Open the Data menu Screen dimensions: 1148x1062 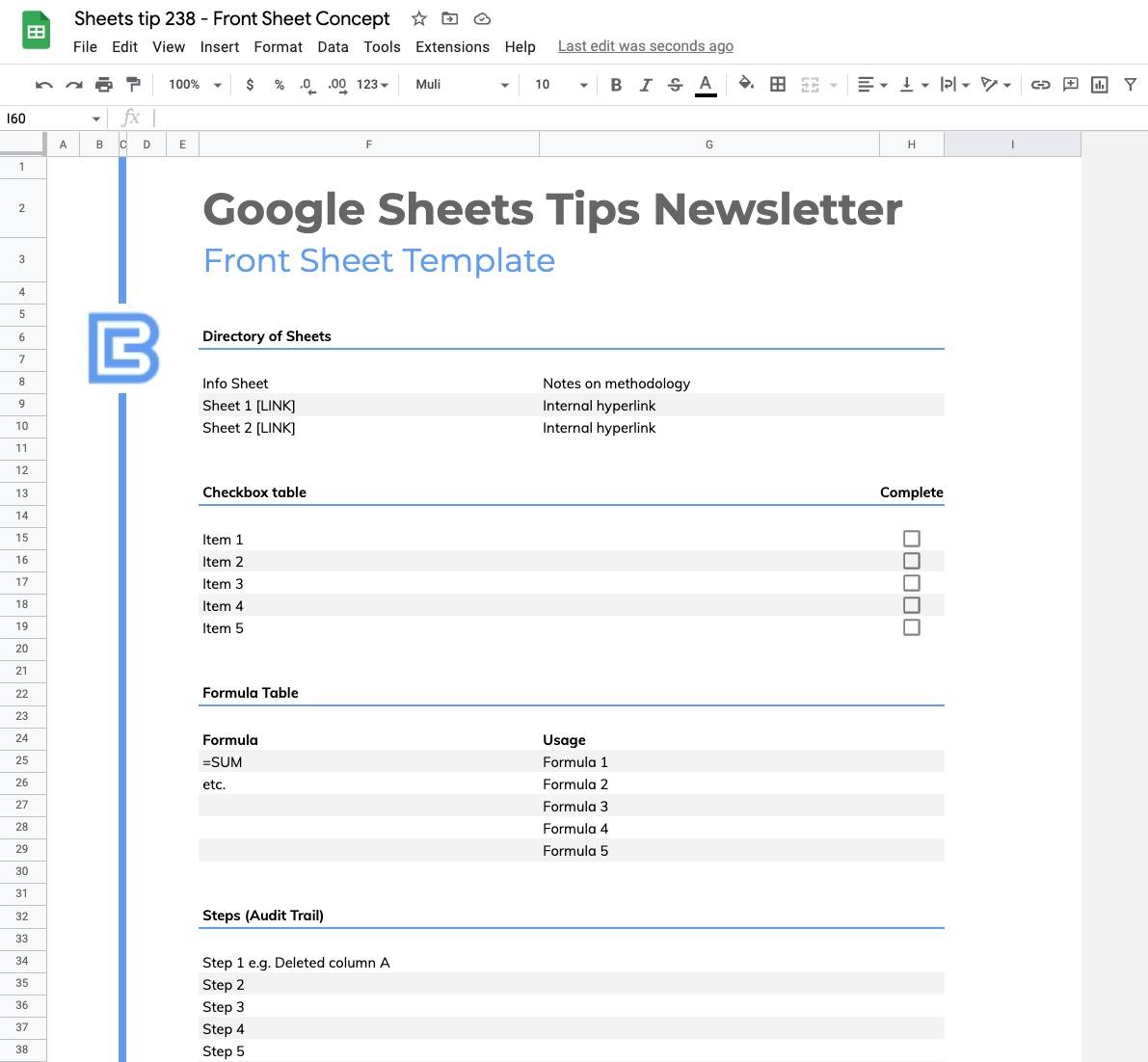(x=334, y=47)
